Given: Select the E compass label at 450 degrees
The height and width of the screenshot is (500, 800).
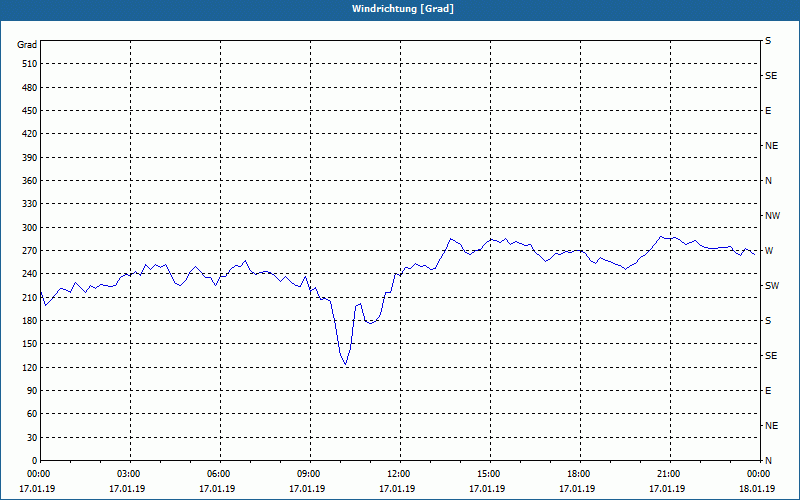Looking at the screenshot, I should coord(768,111).
